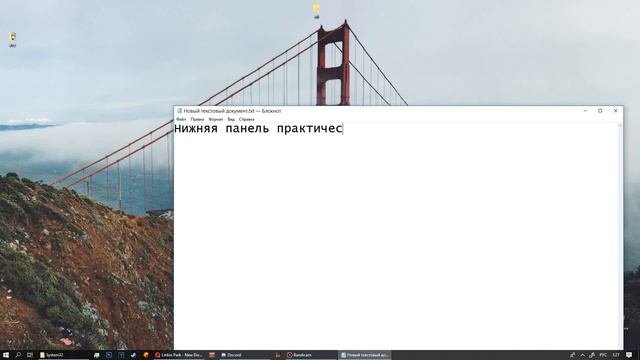The width and height of the screenshot is (640, 360).
Task: Switch РУС input language indicator
Action: point(603,355)
